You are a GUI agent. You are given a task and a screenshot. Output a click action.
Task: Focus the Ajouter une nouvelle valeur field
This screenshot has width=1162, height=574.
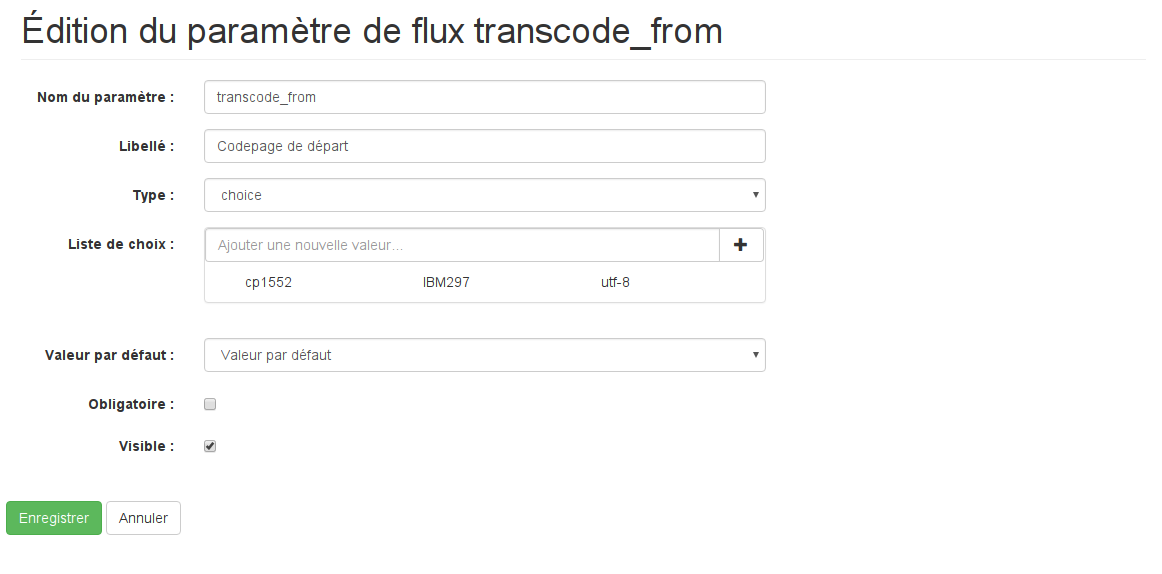pyautogui.click(x=462, y=245)
